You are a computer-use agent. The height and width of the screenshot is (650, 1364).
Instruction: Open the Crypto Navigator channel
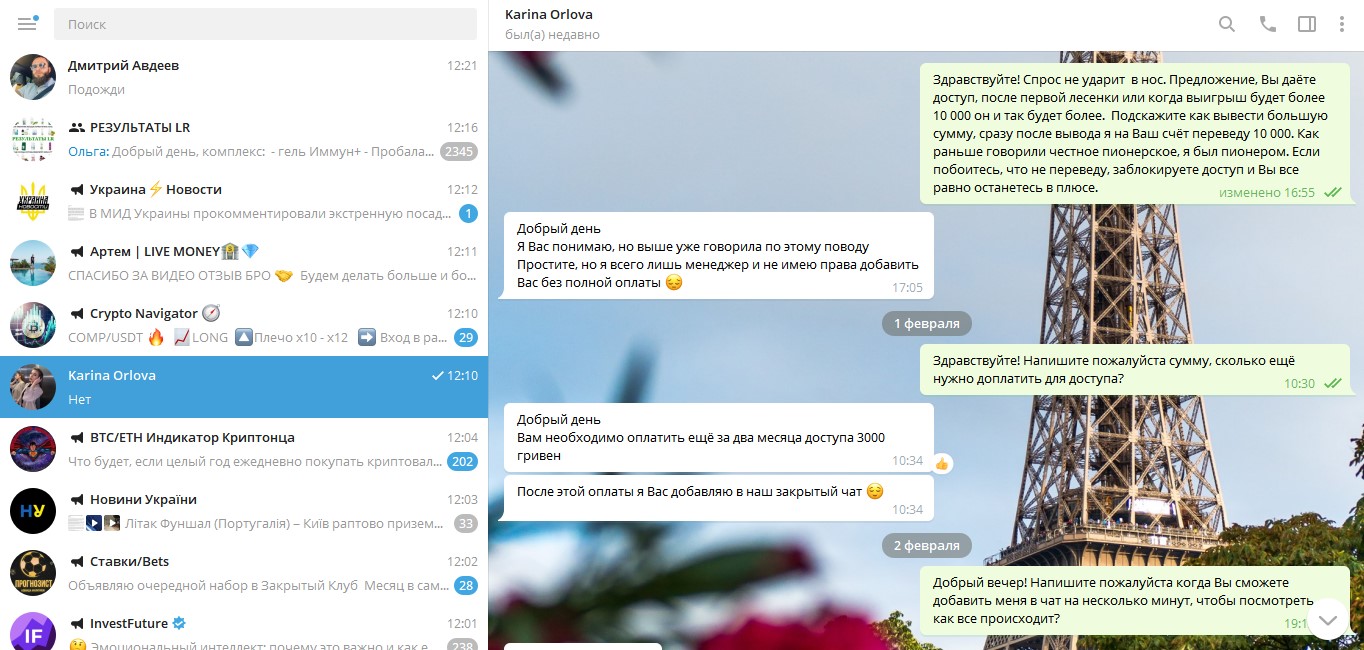[244, 325]
